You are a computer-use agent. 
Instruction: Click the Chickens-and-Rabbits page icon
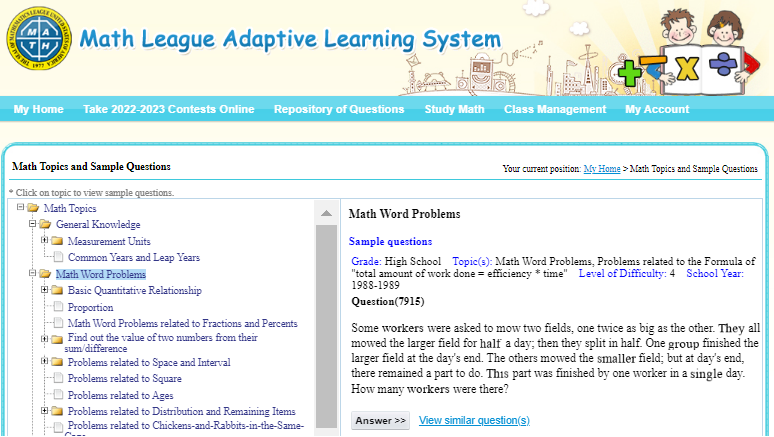click(58, 427)
